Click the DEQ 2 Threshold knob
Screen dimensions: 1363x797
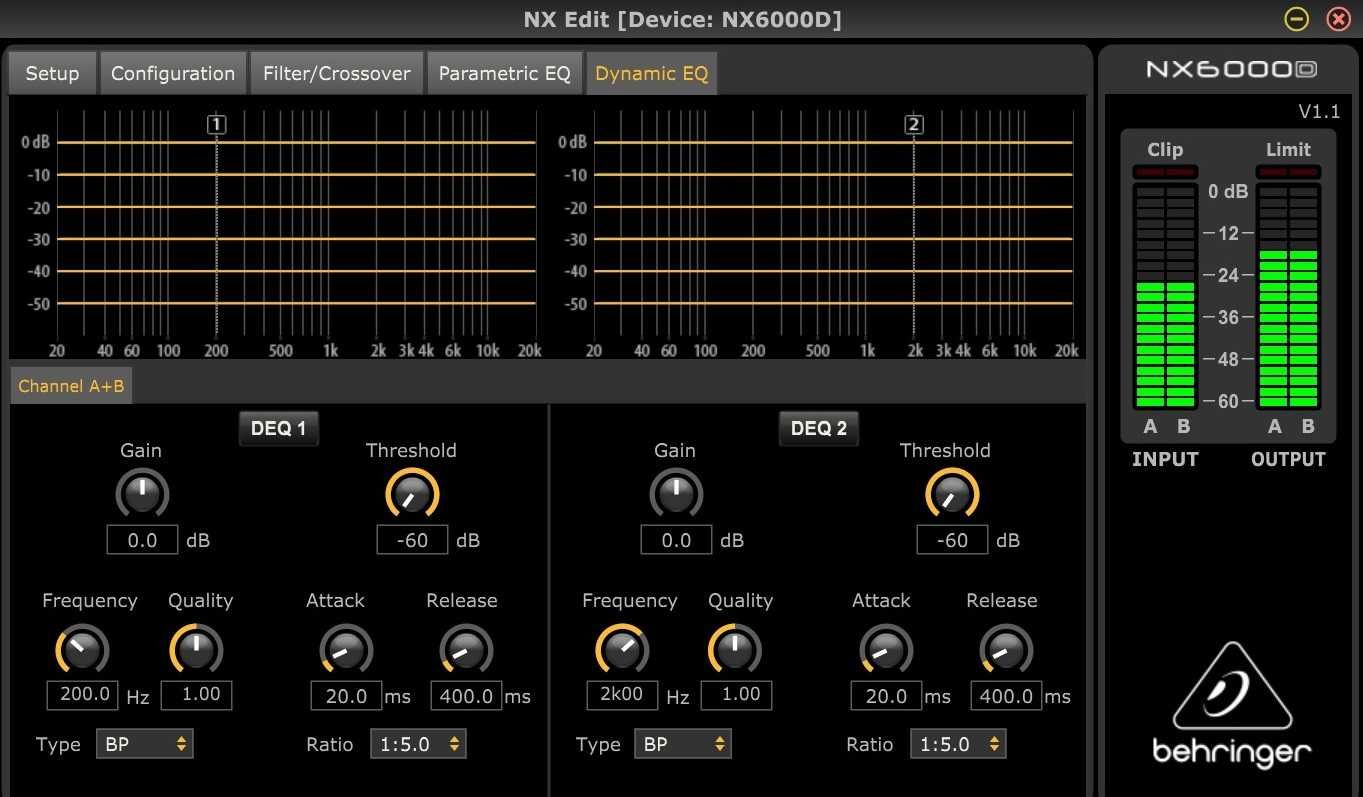point(952,494)
